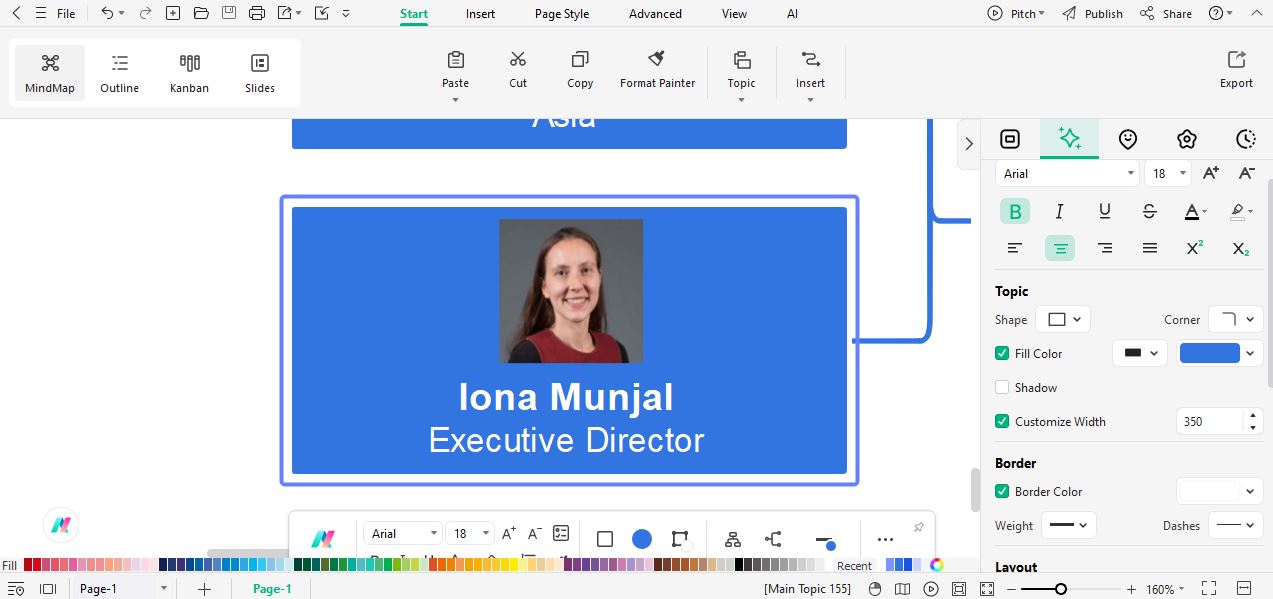Pin the floating toolbar

click(x=918, y=527)
